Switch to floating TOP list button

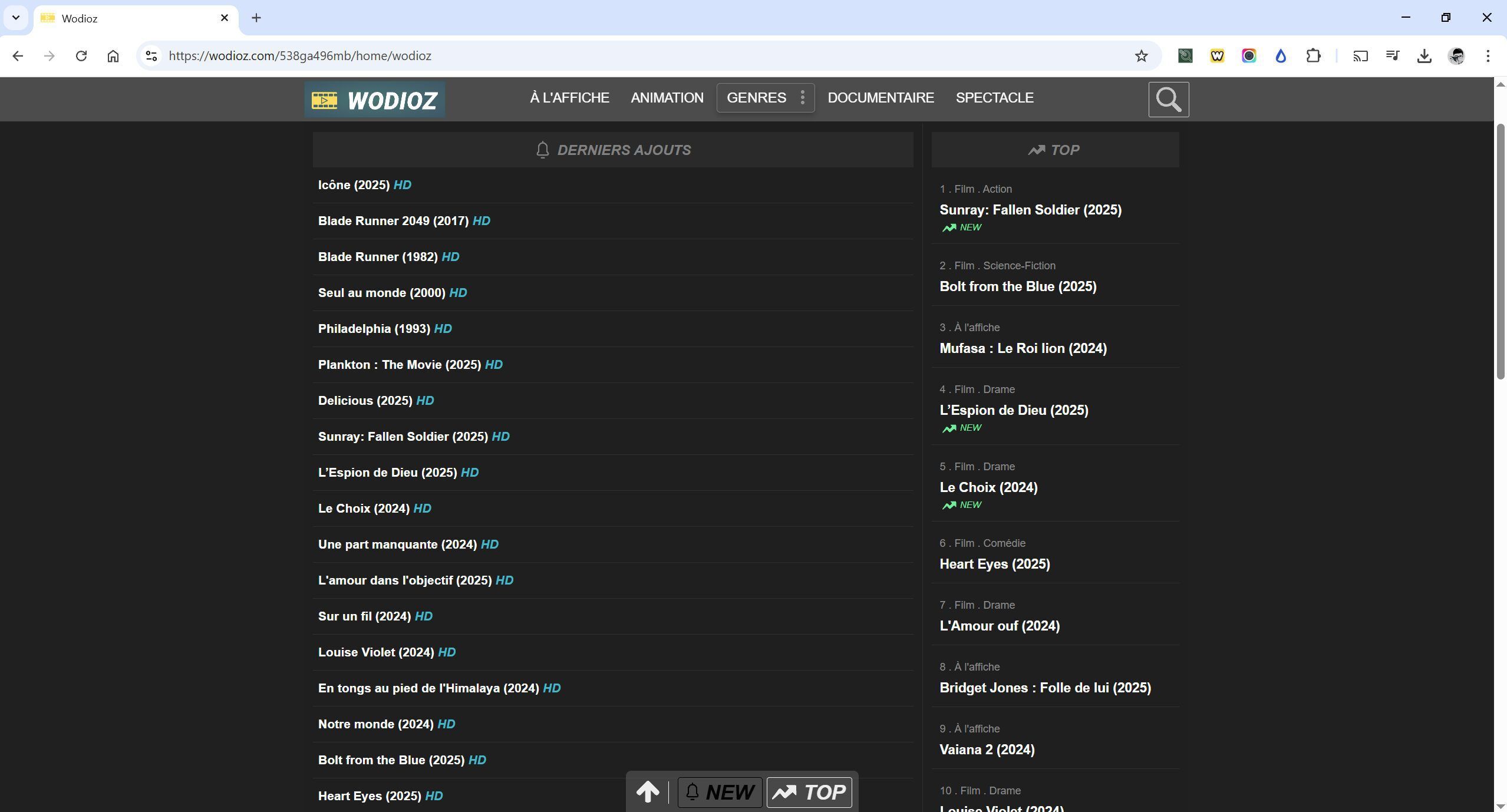(x=809, y=792)
